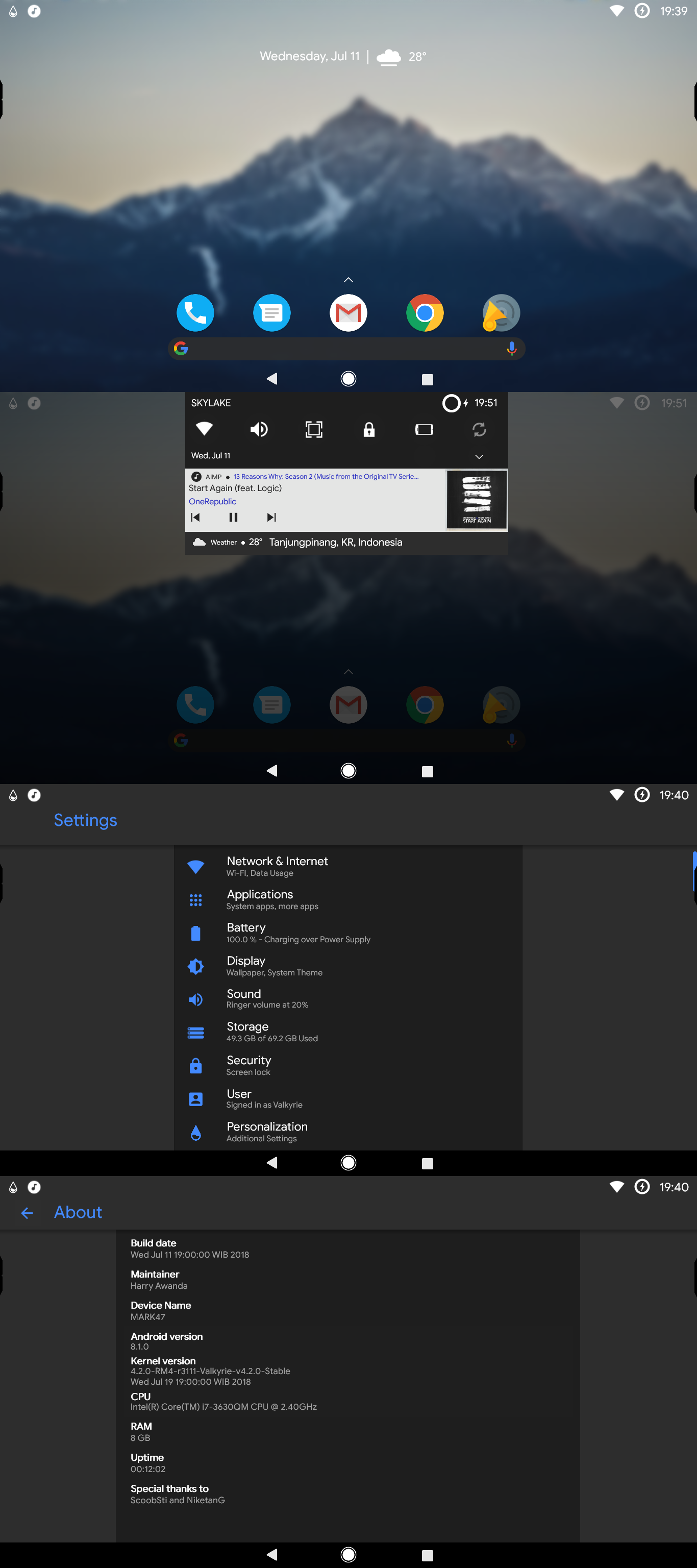Viewport: 697px width, 1568px height.
Task: Click the charging battery status icon on the About screen
Action: (x=641, y=1186)
